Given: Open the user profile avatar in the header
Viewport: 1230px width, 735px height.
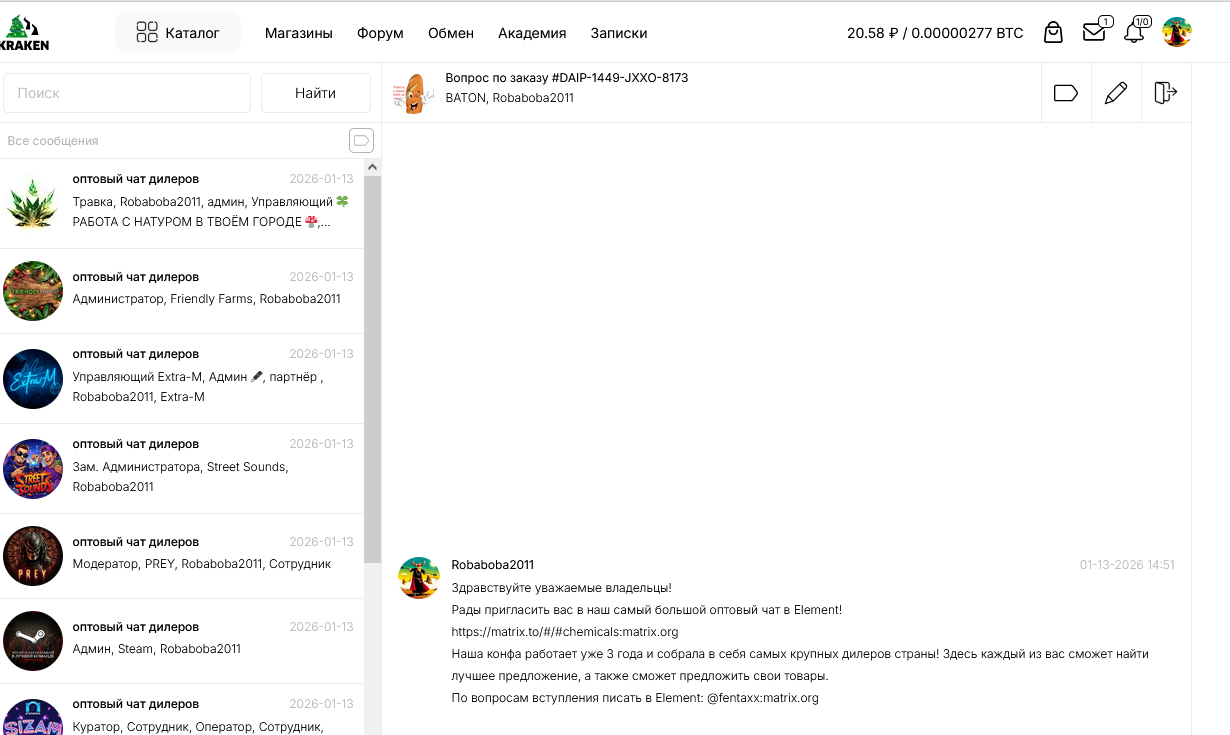Looking at the screenshot, I should pyautogui.click(x=1177, y=32).
